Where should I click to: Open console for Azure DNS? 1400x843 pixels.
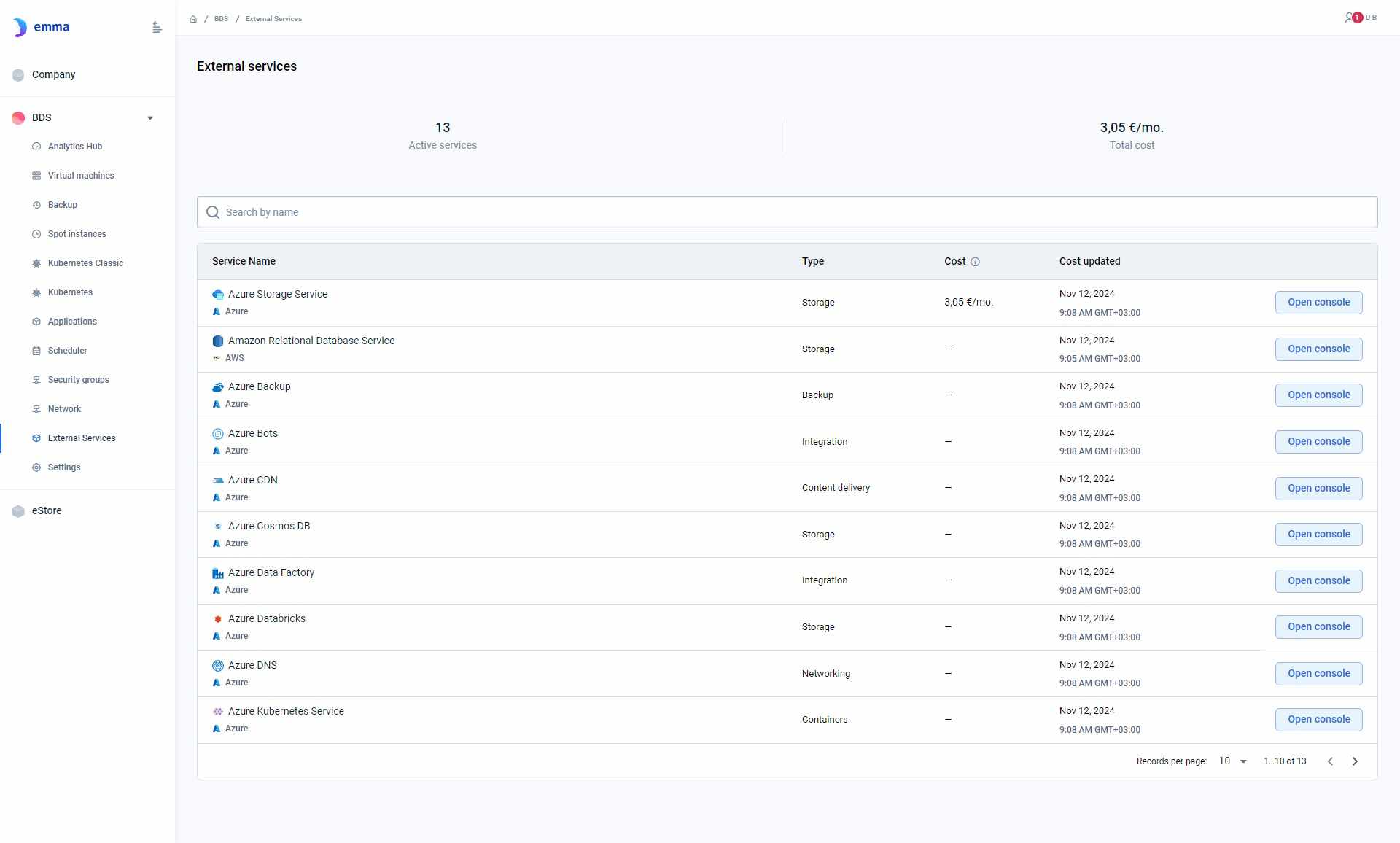tap(1318, 674)
